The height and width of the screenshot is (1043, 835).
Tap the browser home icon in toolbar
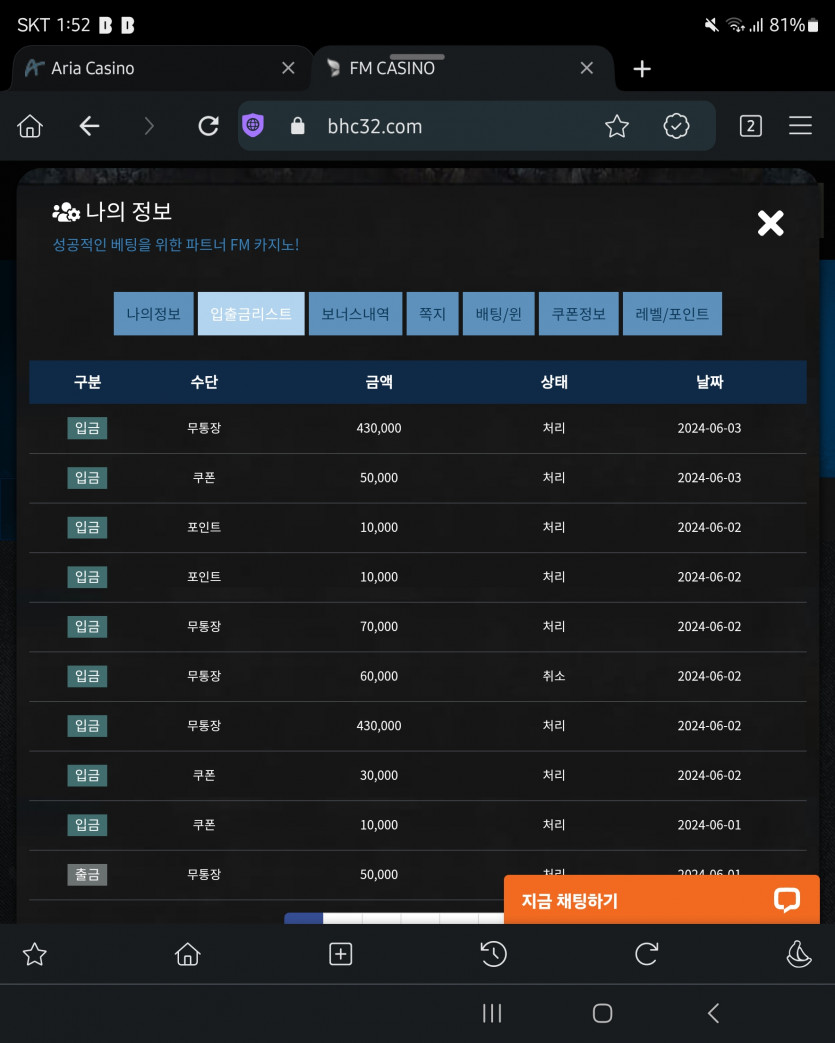pyautogui.click(x=30, y=126)
